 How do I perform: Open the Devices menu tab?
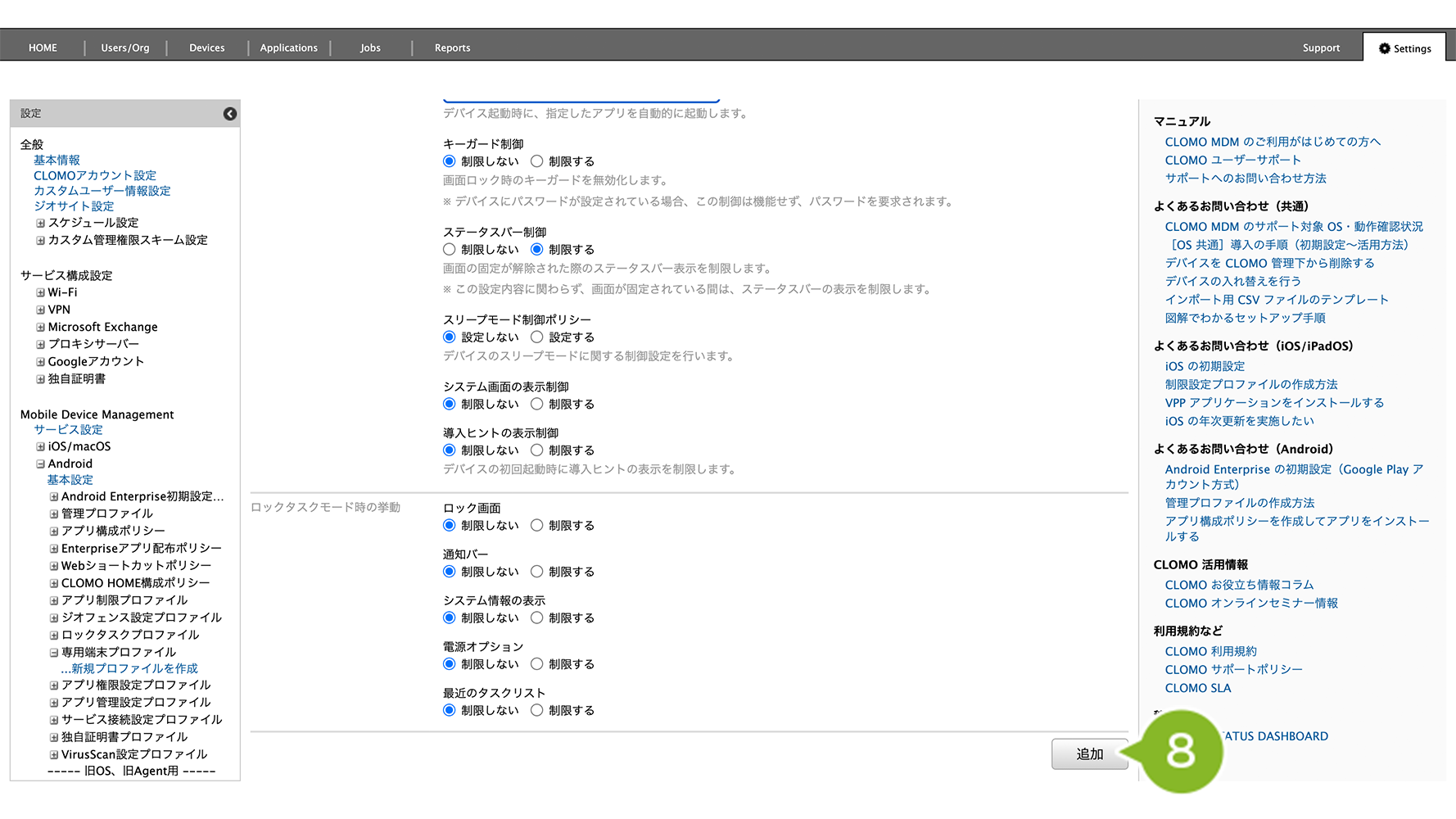tap(206, 48)
